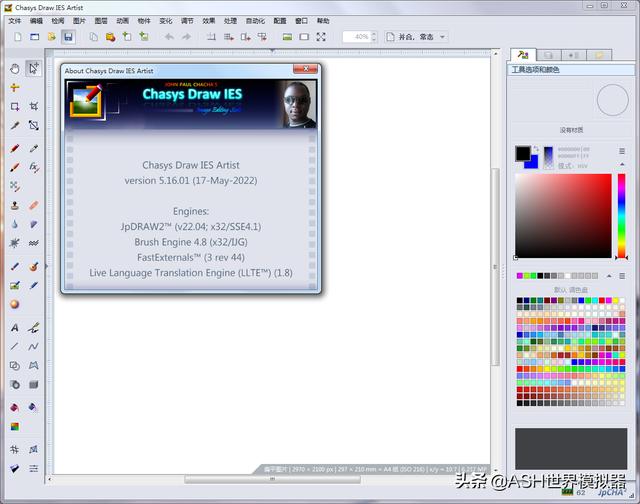The height and width of the screenshot is (504, 640).
Task: Open the blend mode dropdown 并合, 常态
Action: [x=416, y=37]
